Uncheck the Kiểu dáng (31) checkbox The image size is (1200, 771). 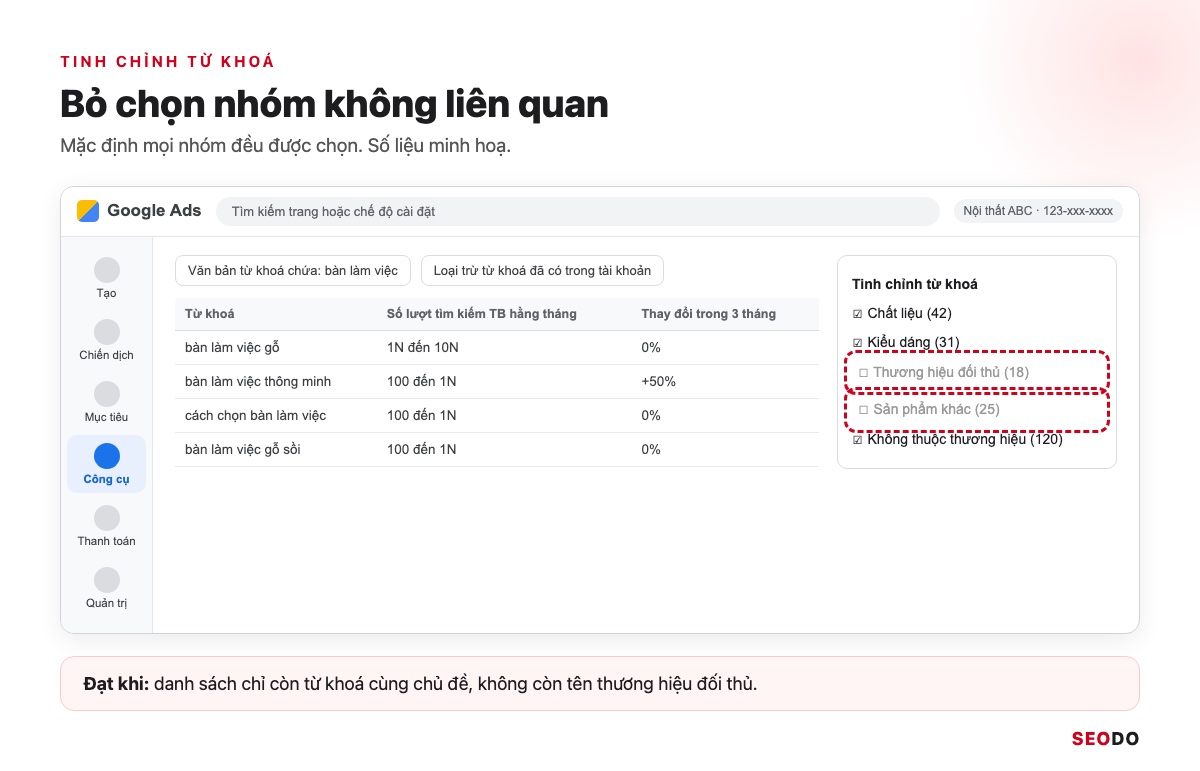point(857,343)
